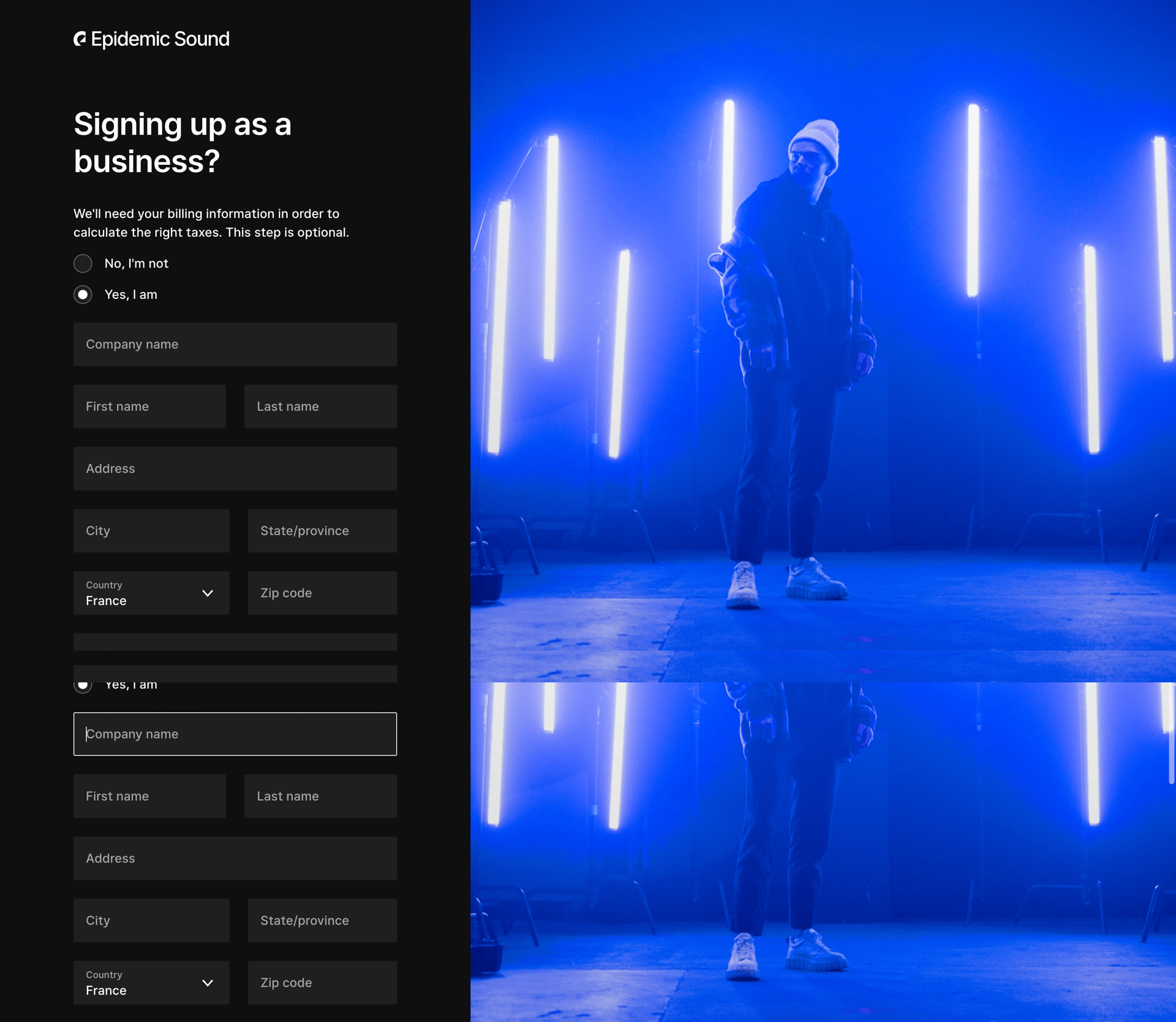The height and width of the screenshot is (1022, 1176).
Task: Click the Epidemic Sound logo icon
Action: coord(80,39)
